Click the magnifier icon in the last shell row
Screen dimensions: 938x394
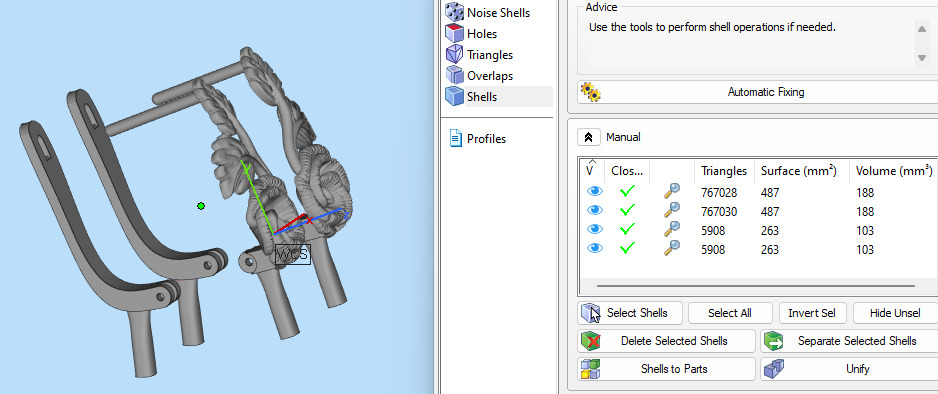tap(672, 249)
